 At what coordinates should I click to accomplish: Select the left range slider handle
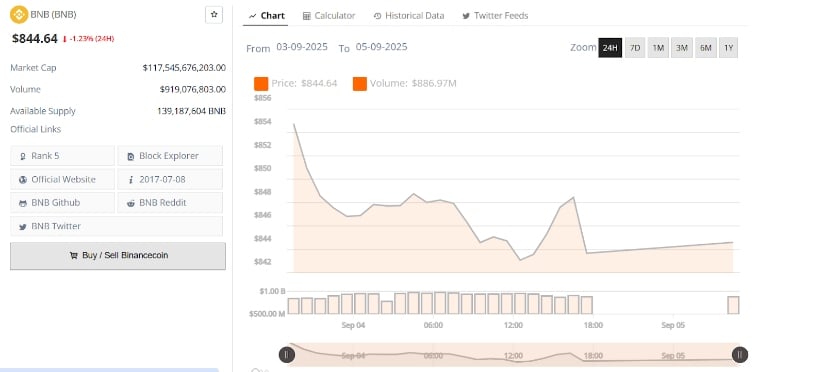coord(287,355)
